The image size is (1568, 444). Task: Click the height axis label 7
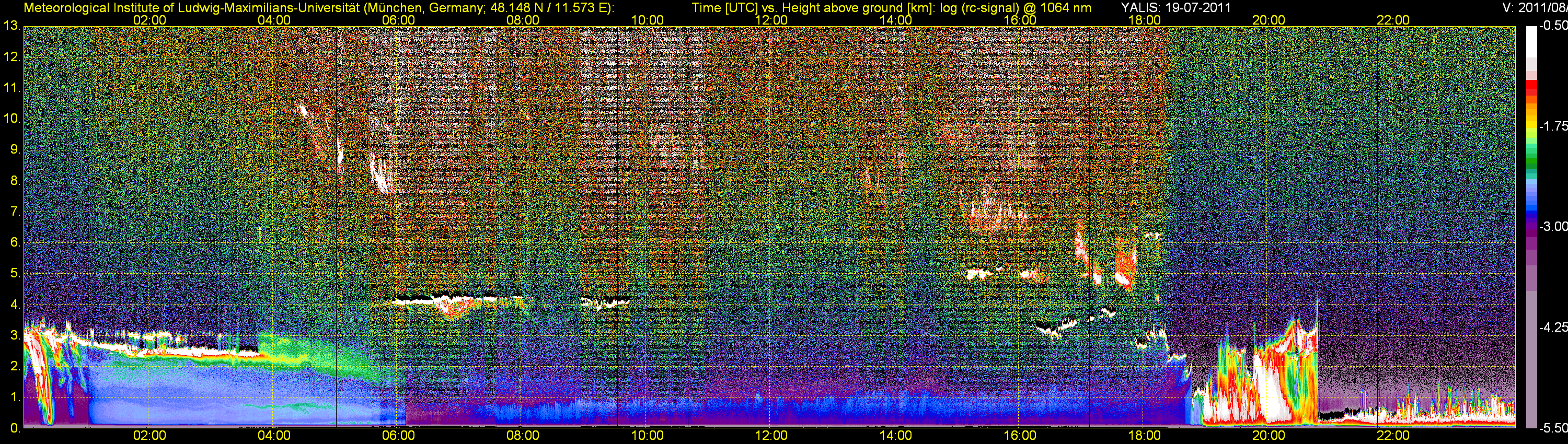(x=15, y=212)
